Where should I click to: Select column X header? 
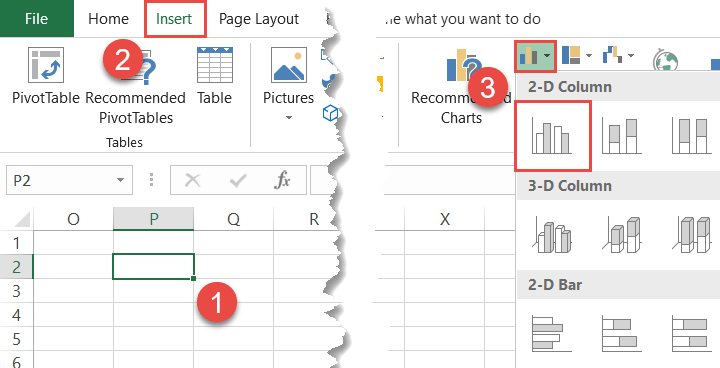click(444, 219)
